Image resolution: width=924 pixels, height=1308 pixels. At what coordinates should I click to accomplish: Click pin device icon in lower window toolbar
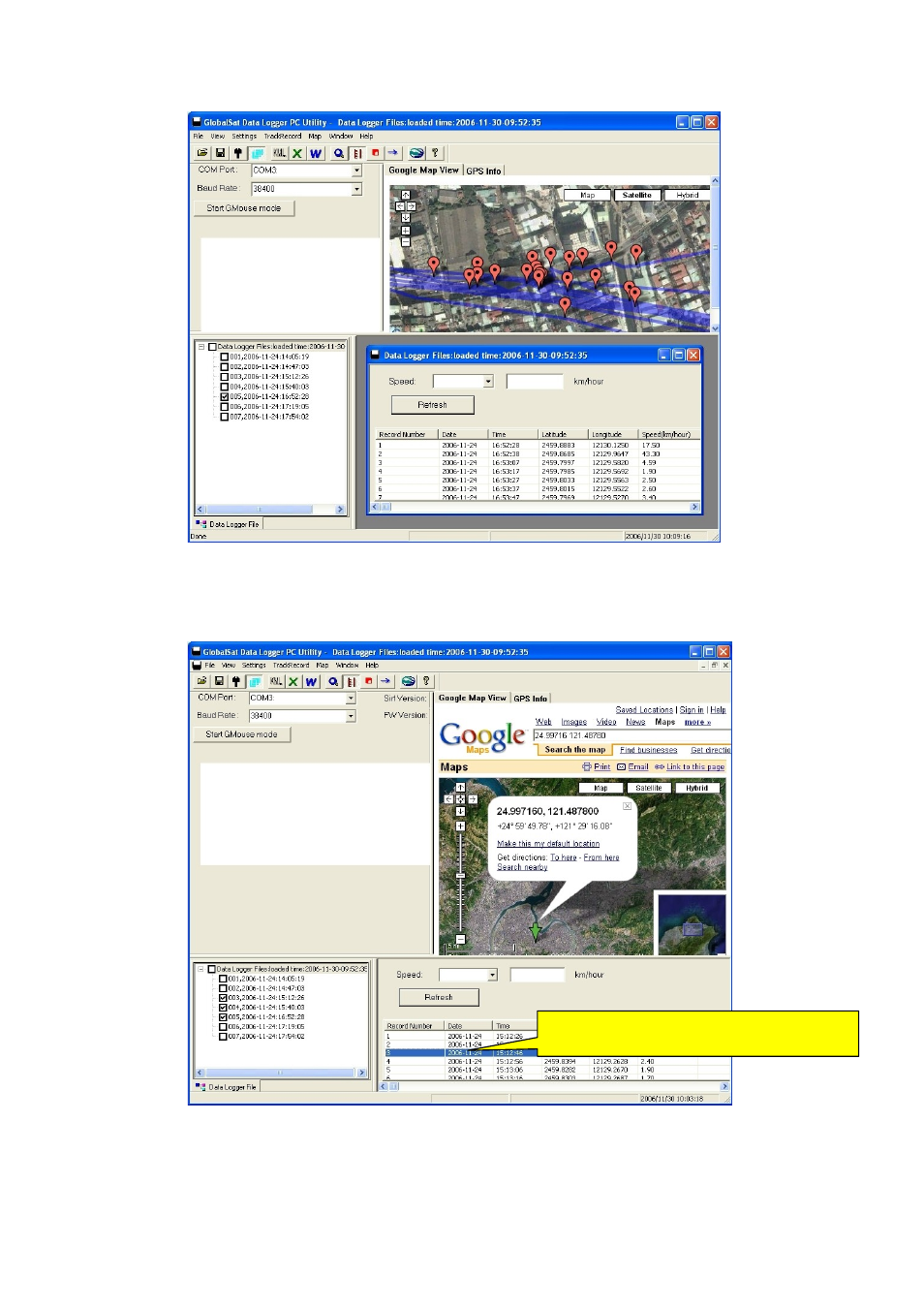pyautogui.click(x=235, y=682)
